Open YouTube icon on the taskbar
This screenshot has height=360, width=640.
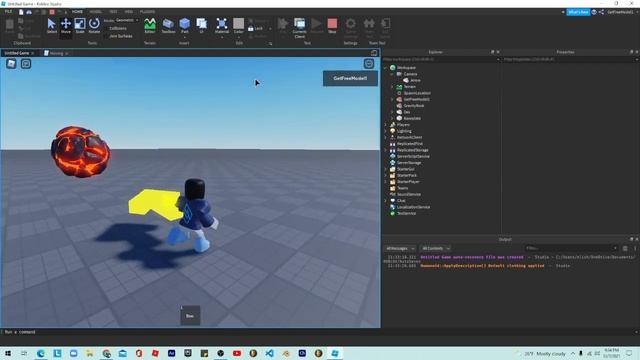(237, 353)
